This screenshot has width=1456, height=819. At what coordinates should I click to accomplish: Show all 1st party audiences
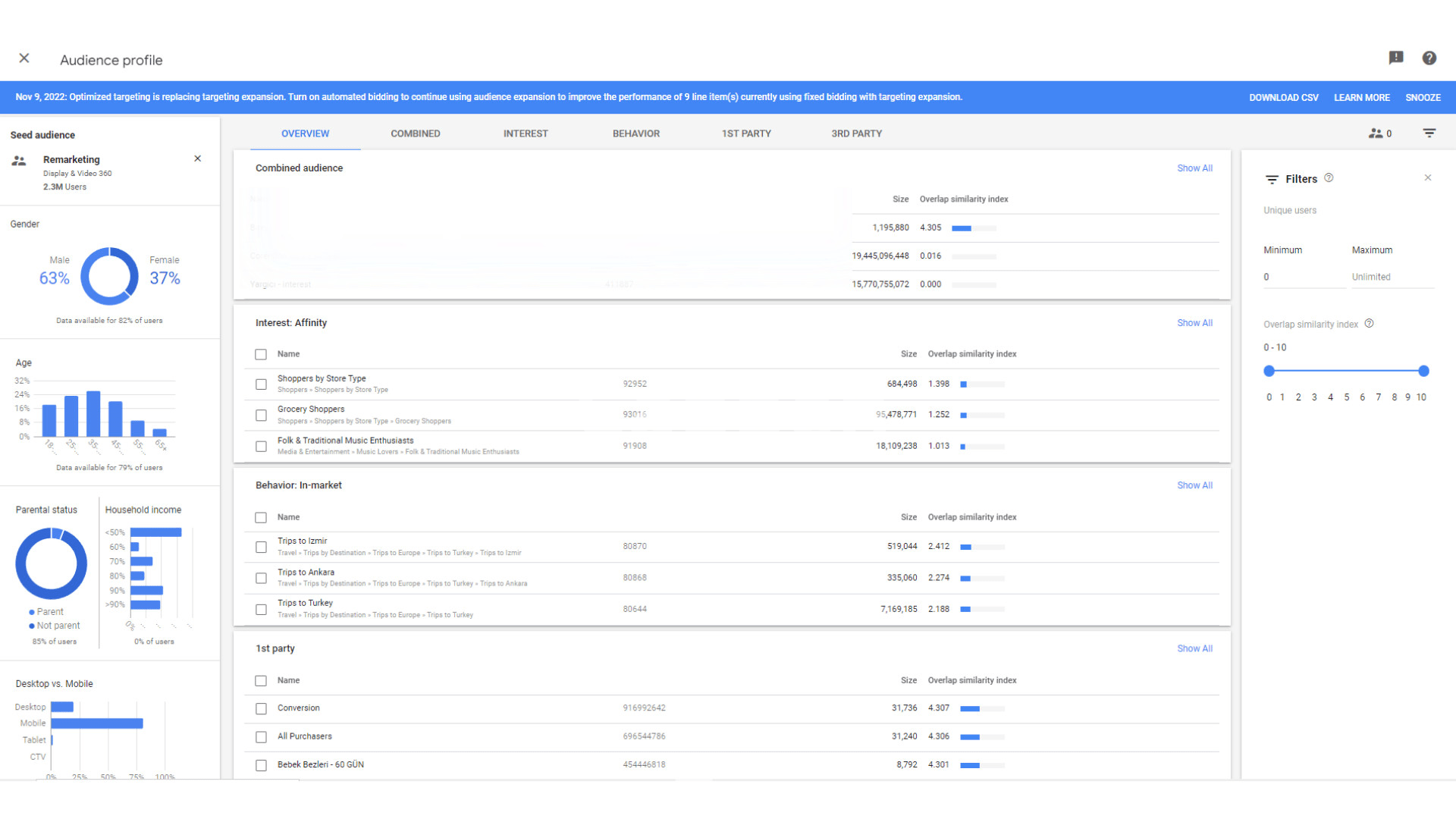(1194, 648)
